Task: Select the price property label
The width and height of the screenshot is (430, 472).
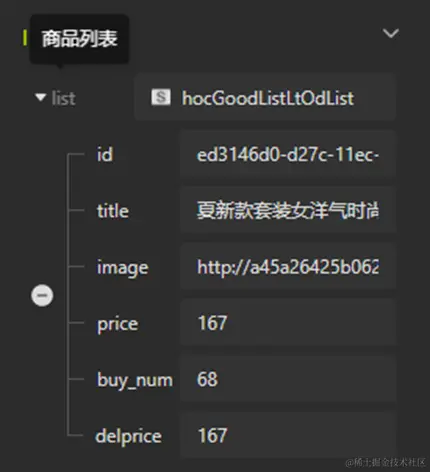Action: coord(117,324)
